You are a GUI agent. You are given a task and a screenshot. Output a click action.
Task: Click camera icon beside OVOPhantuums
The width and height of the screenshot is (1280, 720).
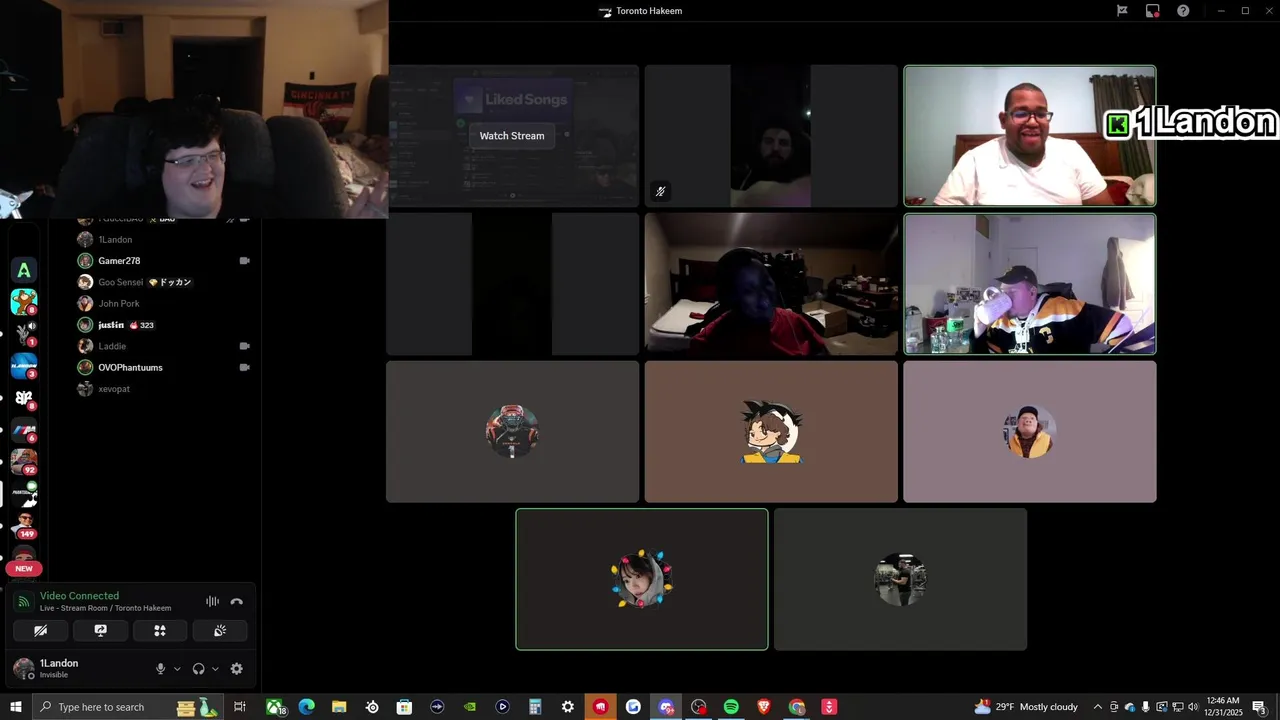244,367
